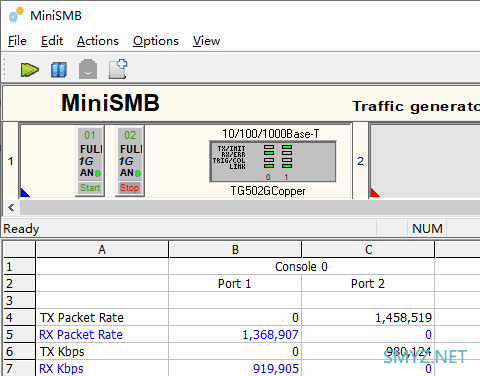Select column B header
Image resolution: width=480 pixels, height=376 pixels.
[x=235, y=249]
